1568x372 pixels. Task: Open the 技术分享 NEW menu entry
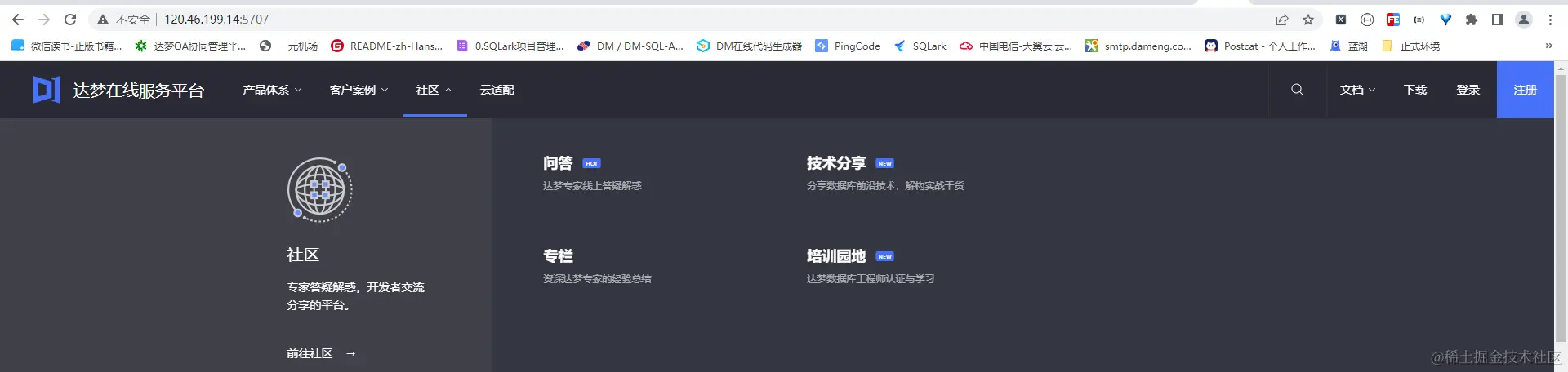[x=850, y=163]
